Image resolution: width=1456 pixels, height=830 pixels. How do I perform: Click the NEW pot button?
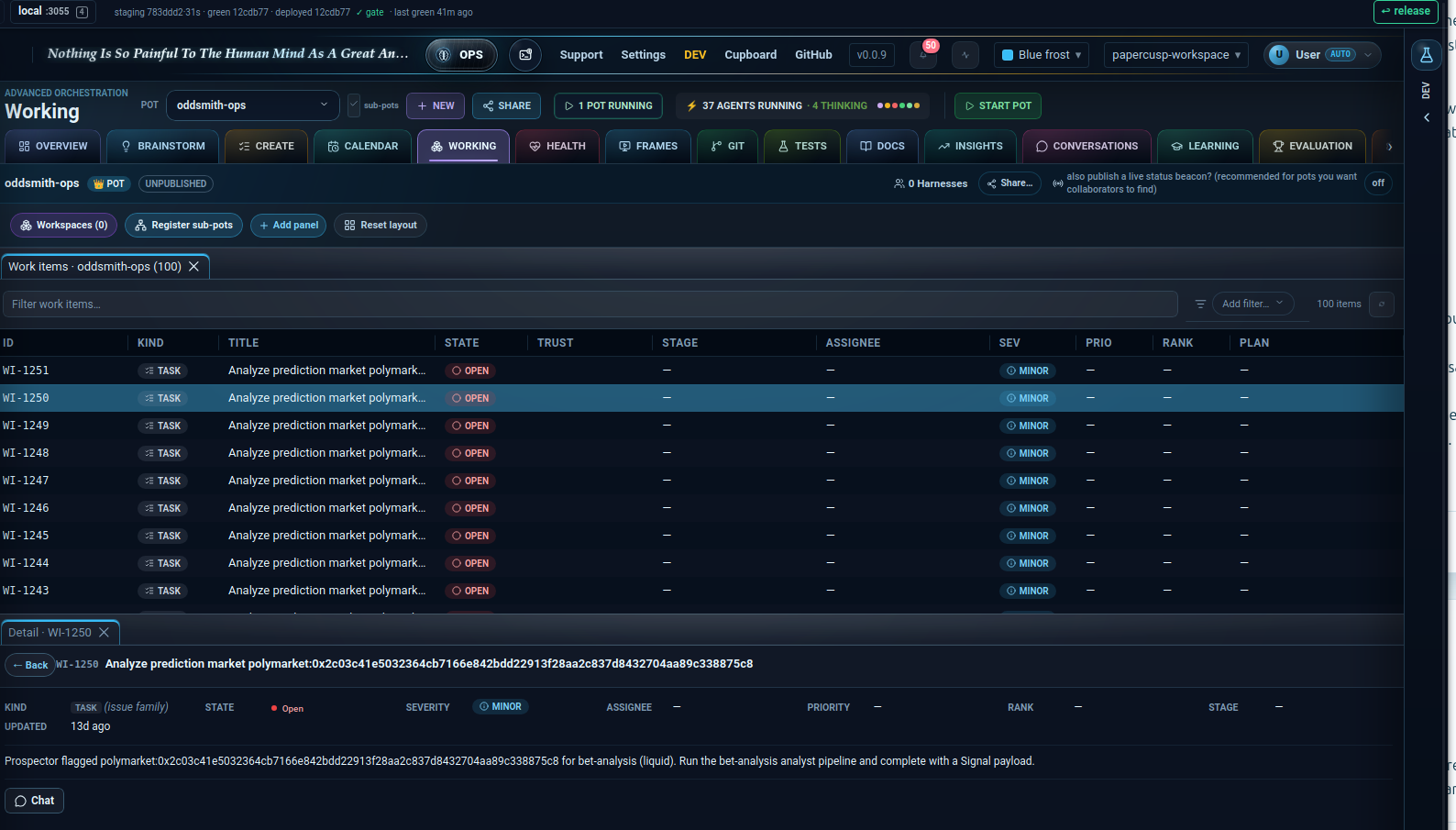[436, 105]
